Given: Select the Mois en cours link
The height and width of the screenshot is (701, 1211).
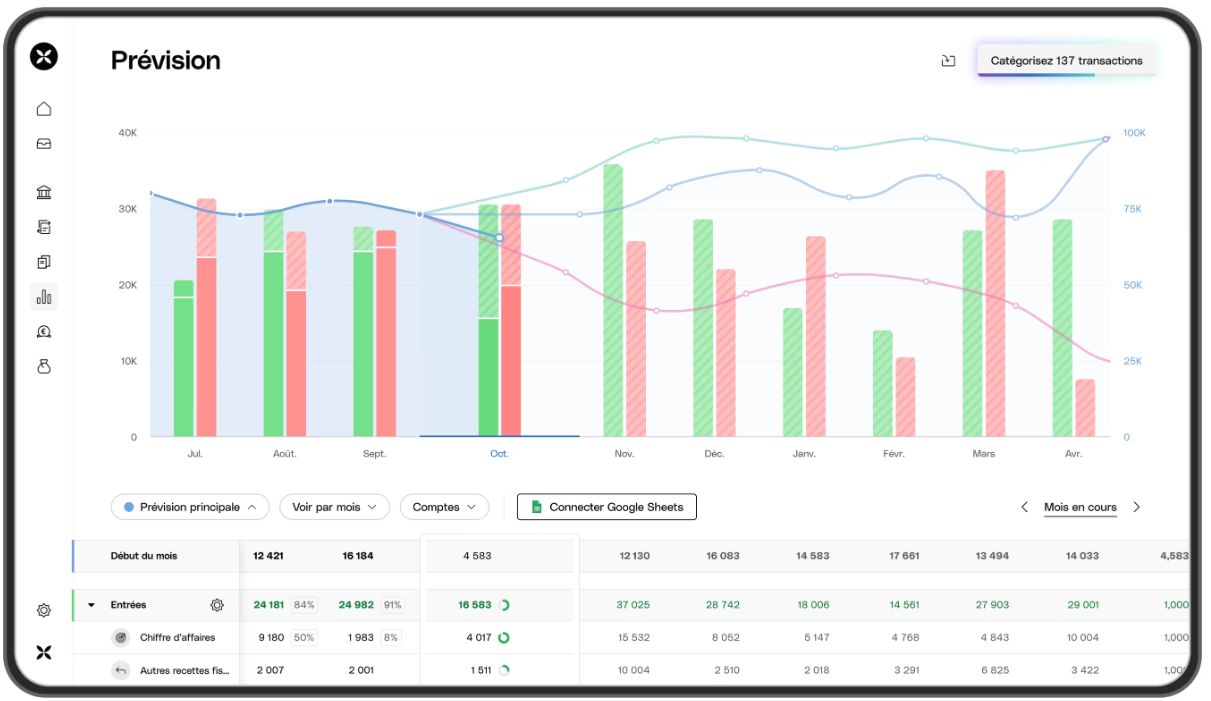Looking at the screenshot, I should pos(1080,507).
